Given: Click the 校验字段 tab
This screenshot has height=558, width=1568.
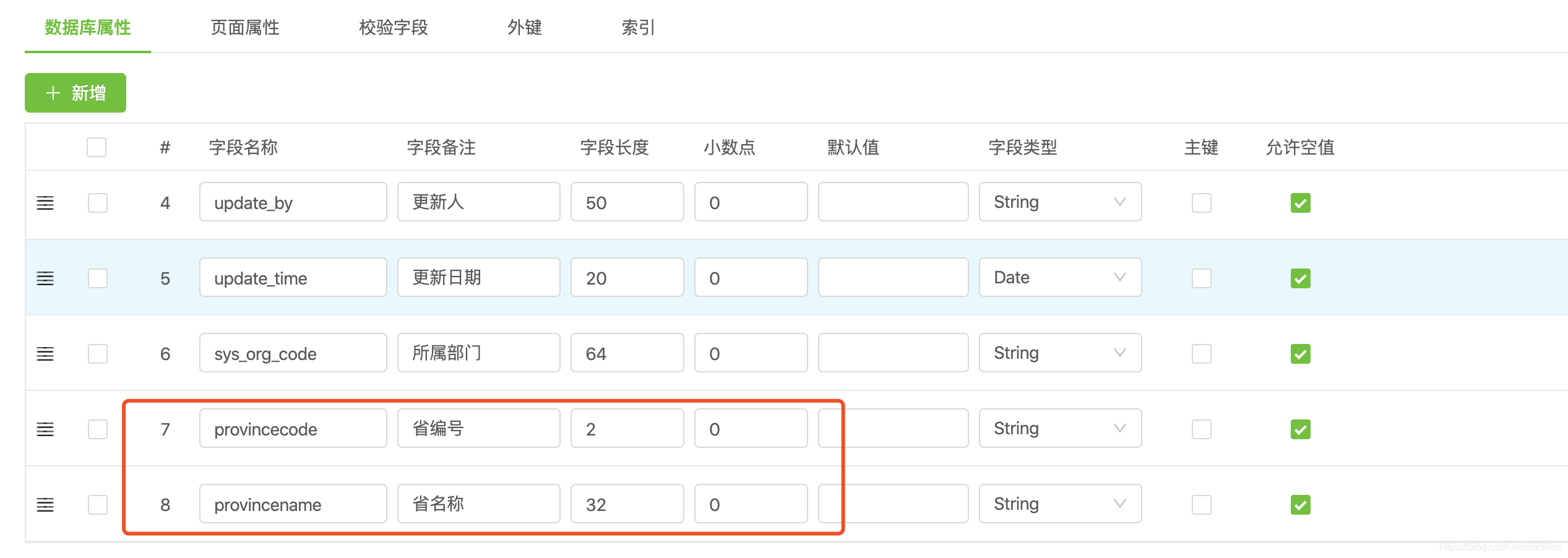Looking at the screenshot, I should pyautogui.click(x=394, y=28).
